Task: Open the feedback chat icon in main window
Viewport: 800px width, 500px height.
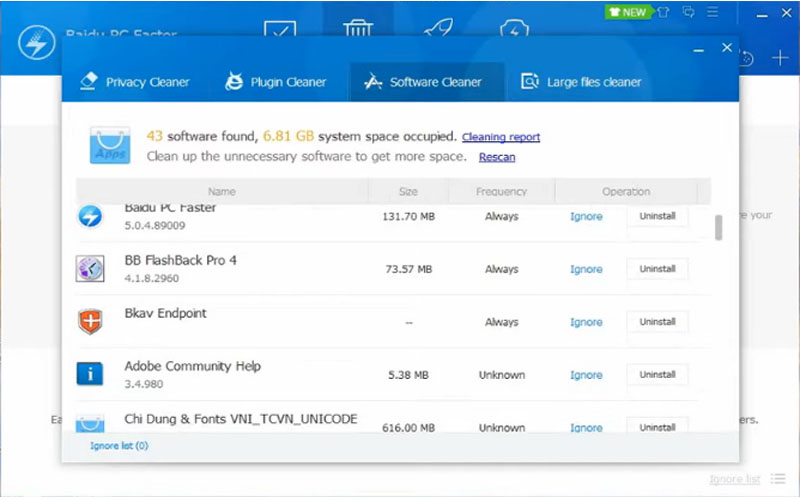Action: pos(688,12)
